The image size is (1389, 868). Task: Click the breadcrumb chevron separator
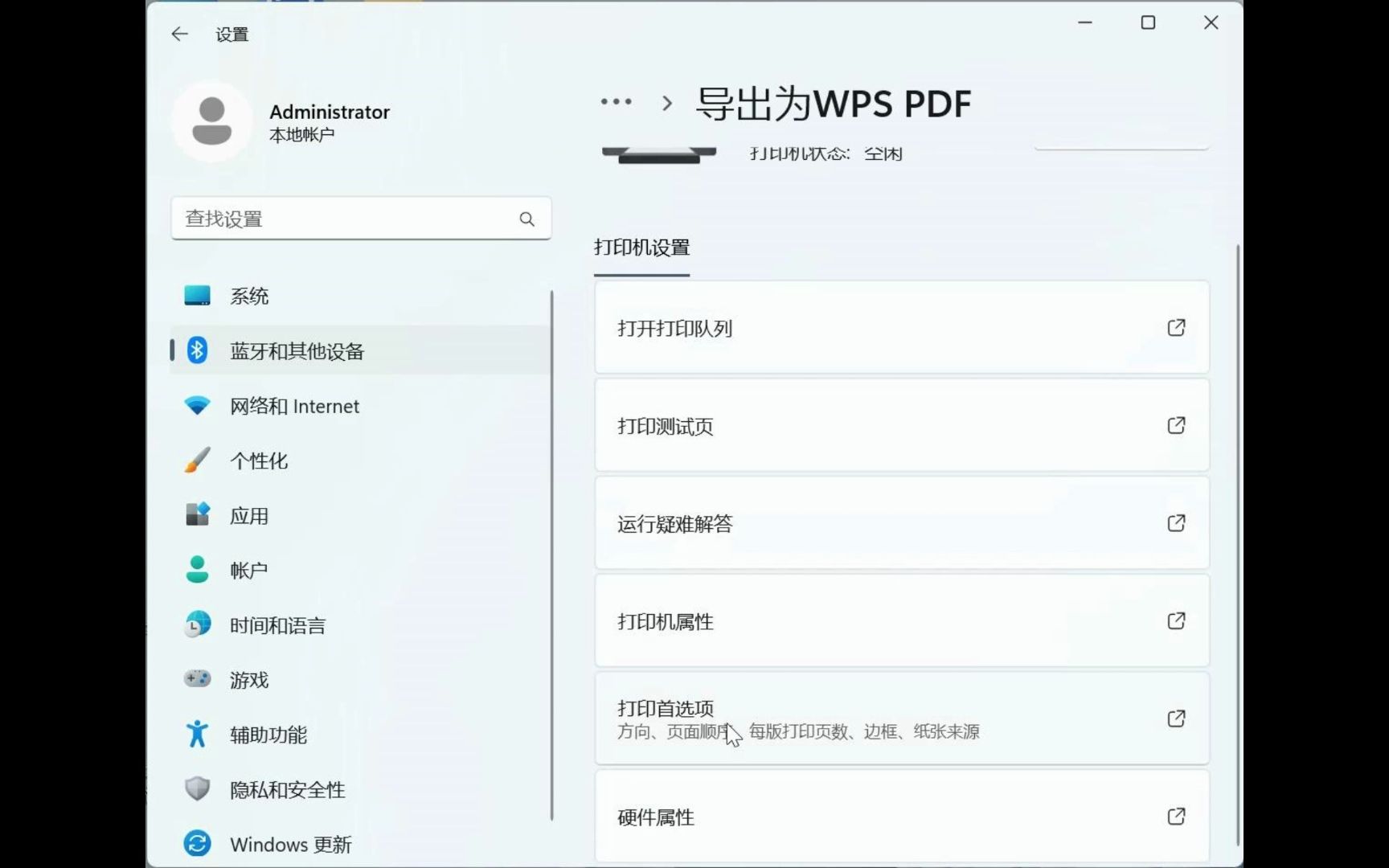tap(666, 103)
